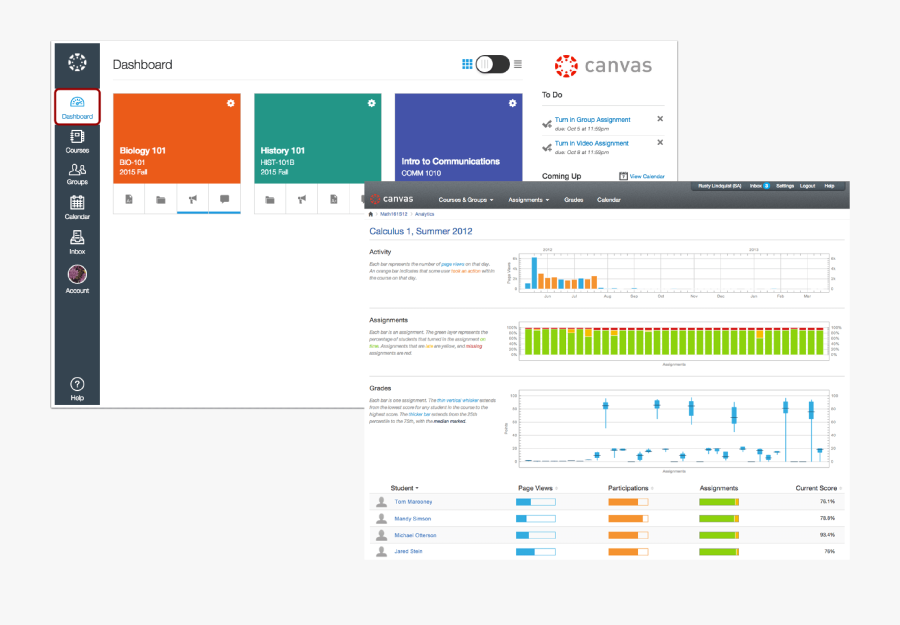Open the Student sort dropdown header
The width and height of the screenshot is (900, 625).
point(405,488)
